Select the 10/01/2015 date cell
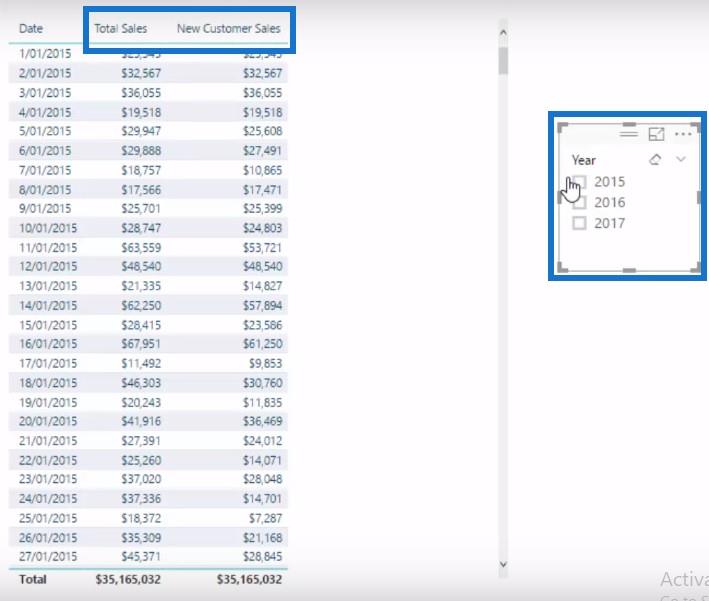This screenshot has width=709, height=601. click(x=48, y=228)
